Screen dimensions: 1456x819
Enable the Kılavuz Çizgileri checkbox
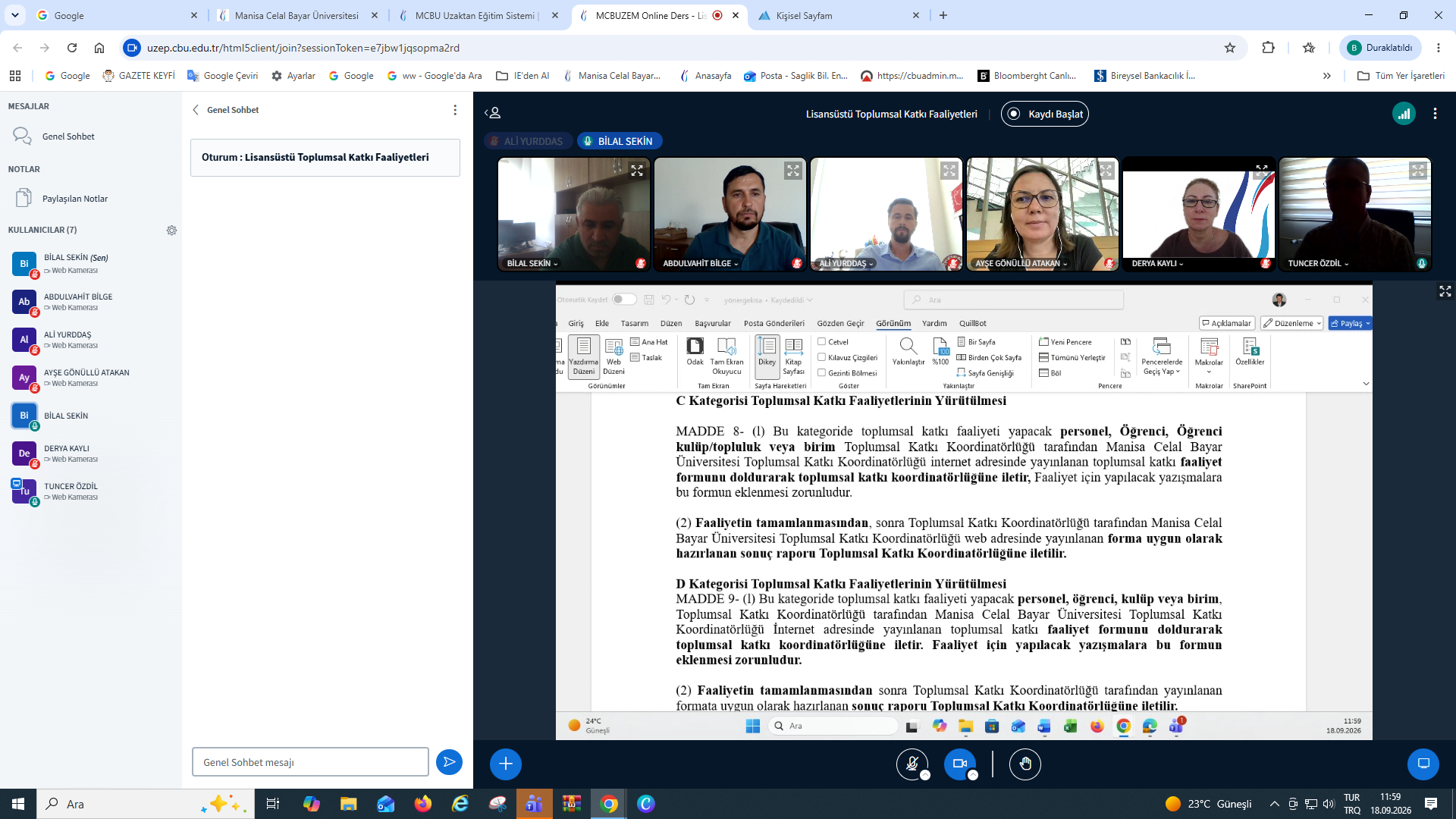[821, 357]
